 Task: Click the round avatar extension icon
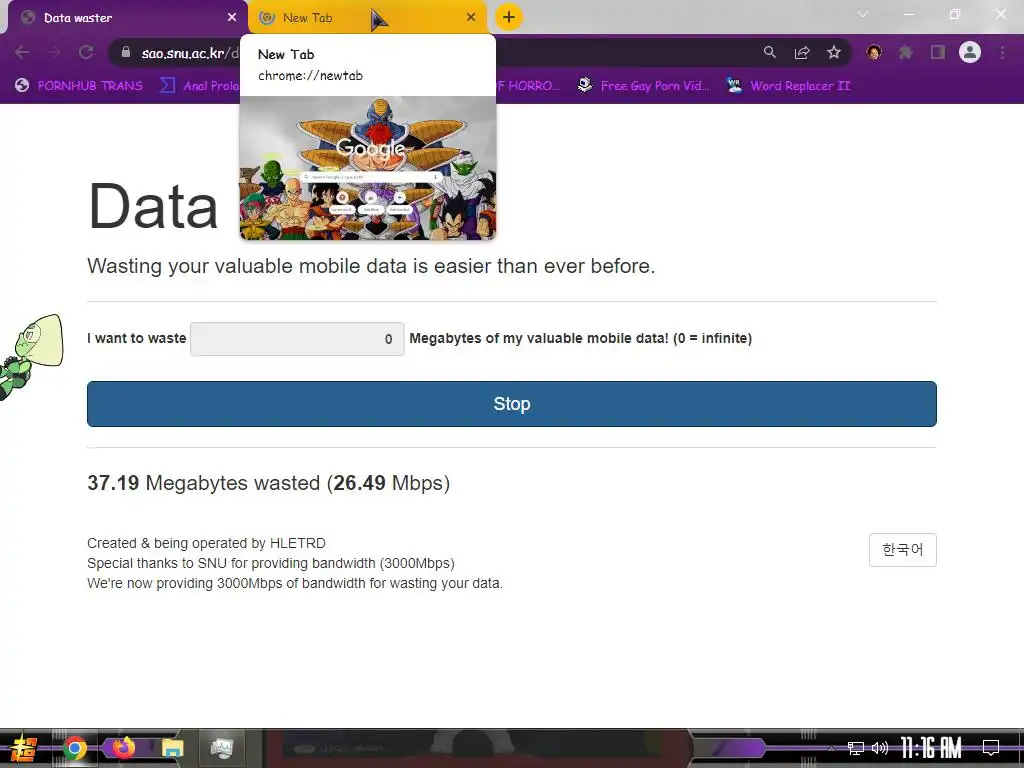[874, 53]
